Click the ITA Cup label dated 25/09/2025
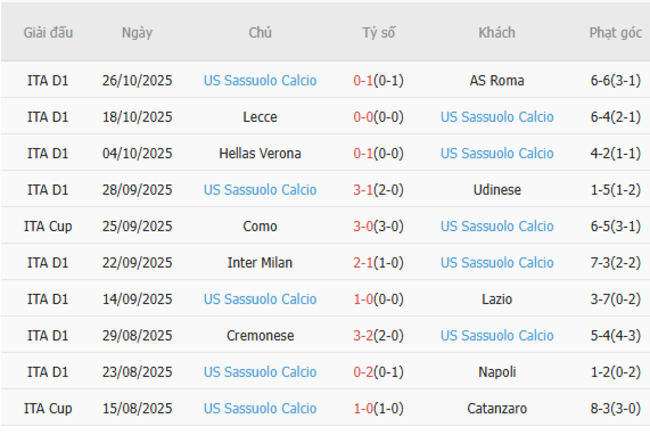The width and height of the screenshot is (650, 435). (49, 227)
